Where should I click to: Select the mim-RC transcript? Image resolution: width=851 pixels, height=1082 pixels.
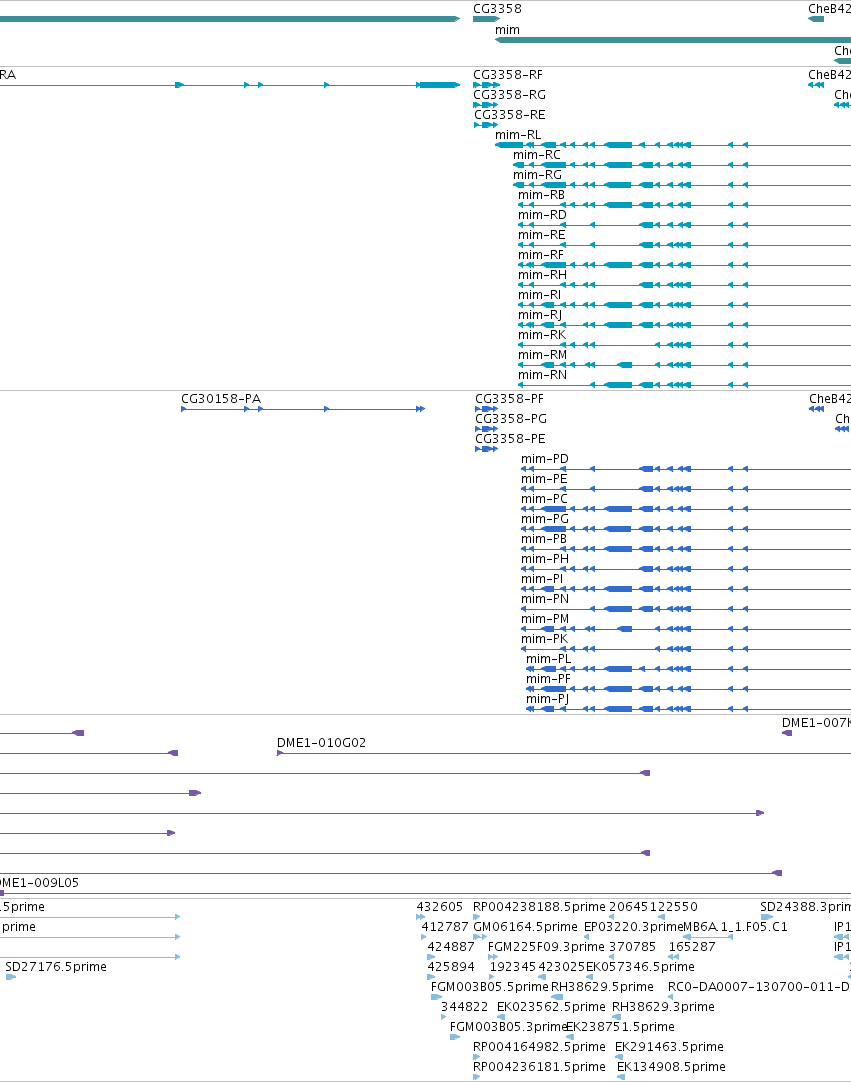click(537, 155)
